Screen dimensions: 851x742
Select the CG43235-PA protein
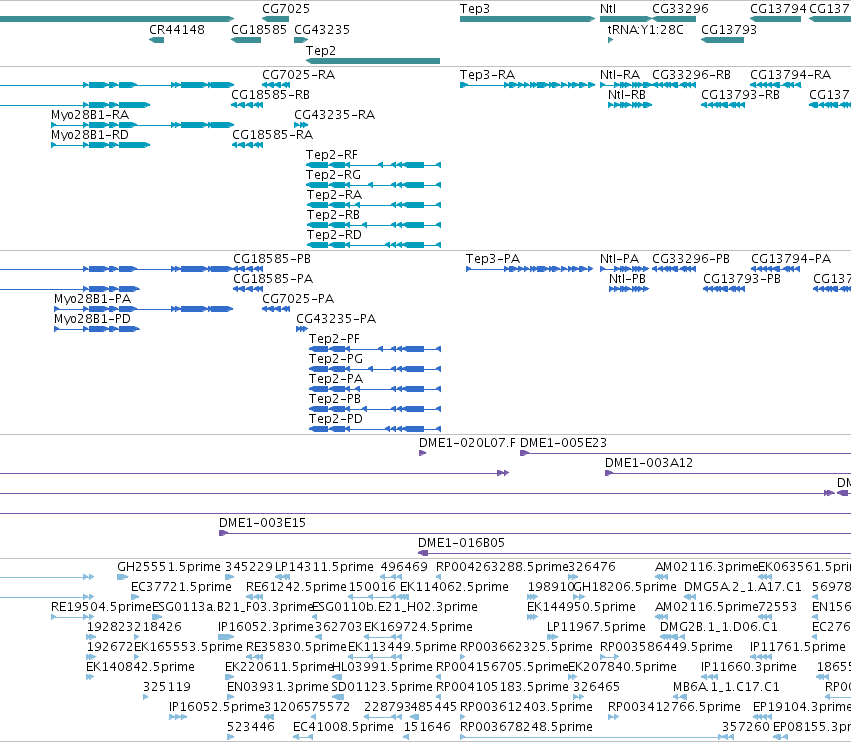pos(302,329)
